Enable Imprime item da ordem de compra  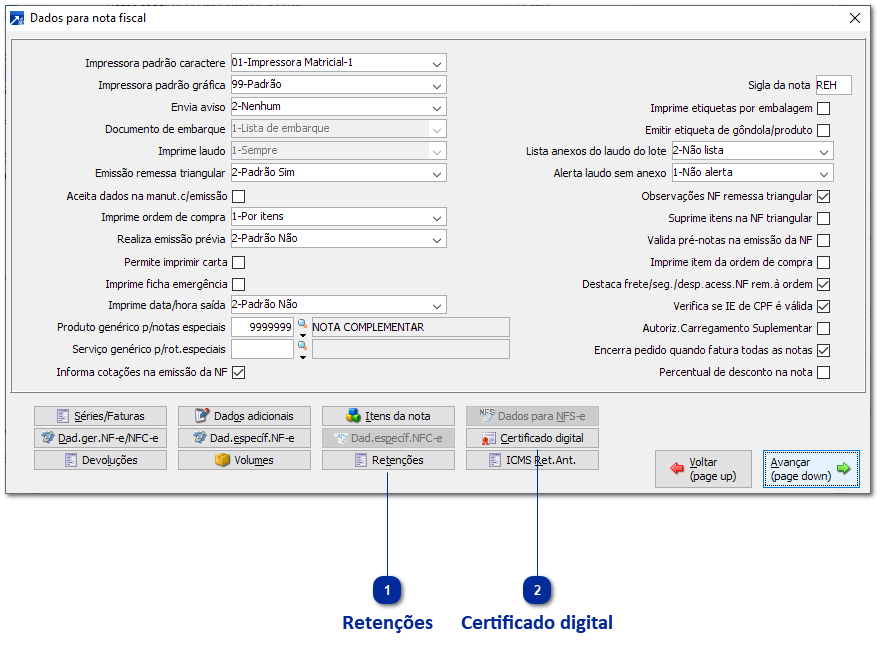point(824,262)
